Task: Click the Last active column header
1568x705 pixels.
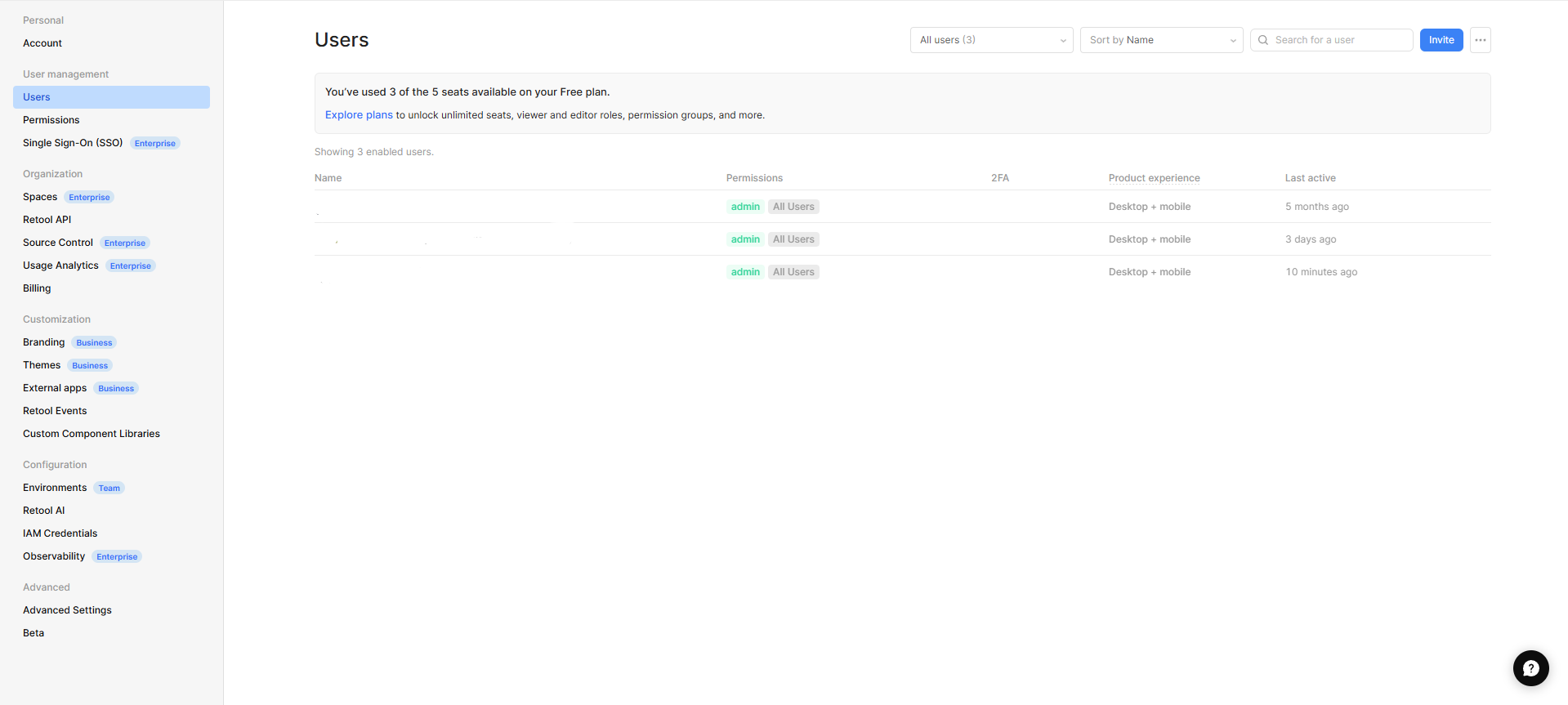Action: coord(1310,178)
